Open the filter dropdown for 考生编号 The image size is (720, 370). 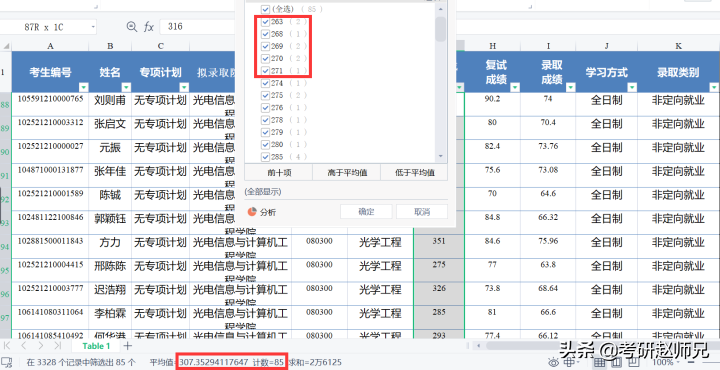coord(84,87)
